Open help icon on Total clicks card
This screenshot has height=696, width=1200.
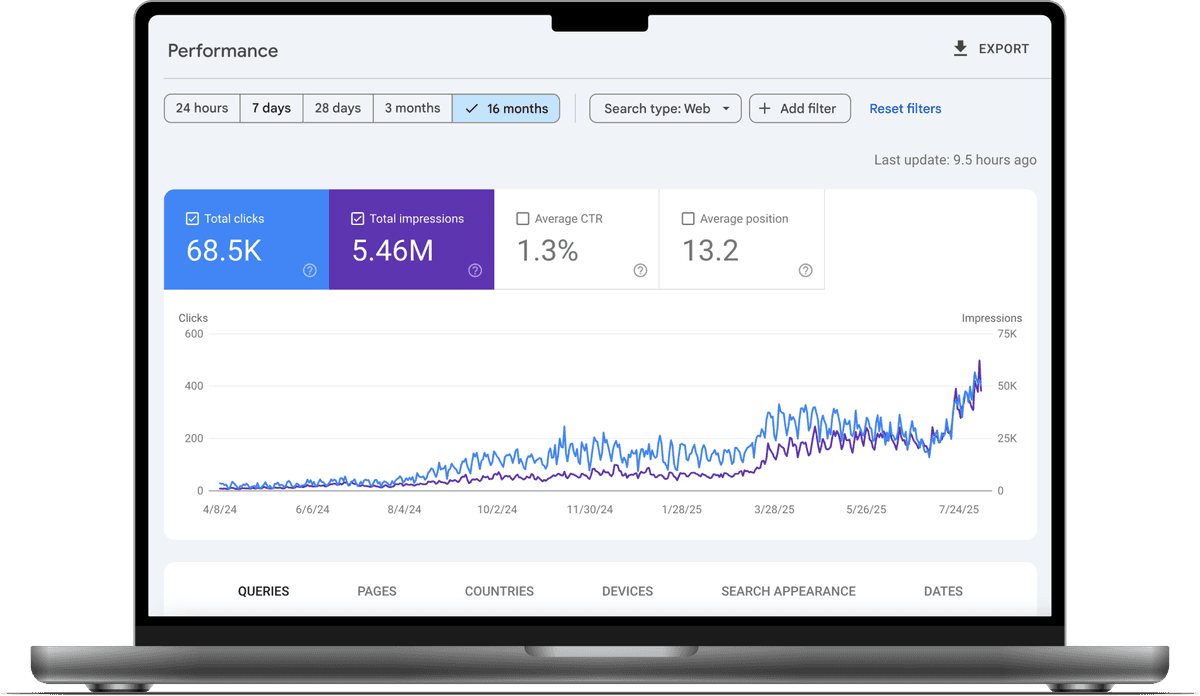click(x=310, y=270)
